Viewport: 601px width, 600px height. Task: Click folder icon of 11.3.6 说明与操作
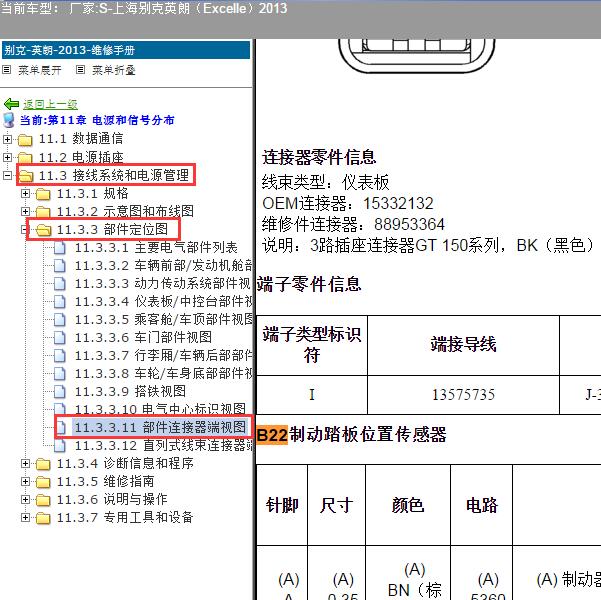[x=43, y=500]
